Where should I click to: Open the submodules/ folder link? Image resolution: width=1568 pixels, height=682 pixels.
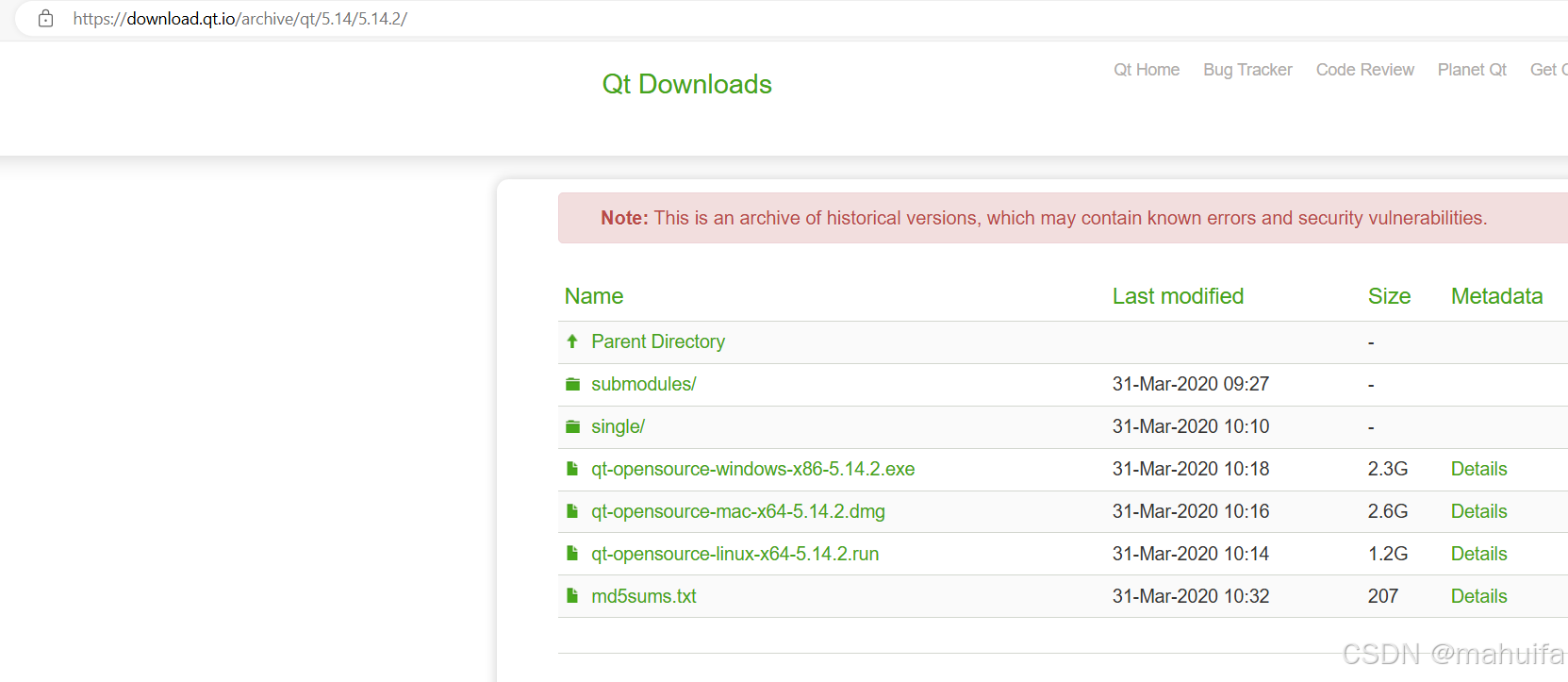point(644,384)
